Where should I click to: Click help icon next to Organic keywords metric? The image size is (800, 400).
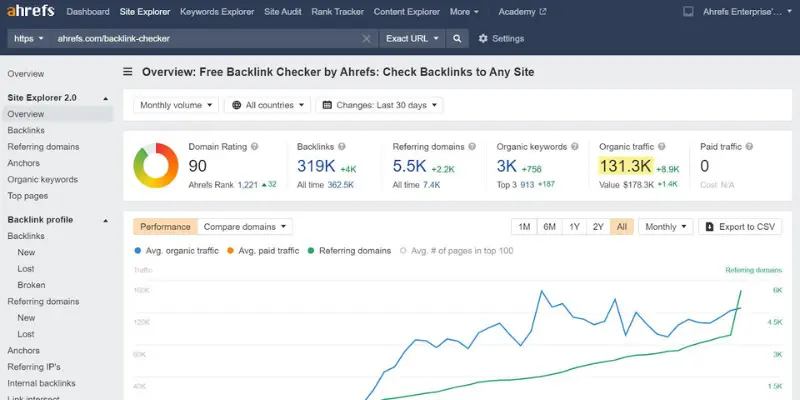(574, 146)
